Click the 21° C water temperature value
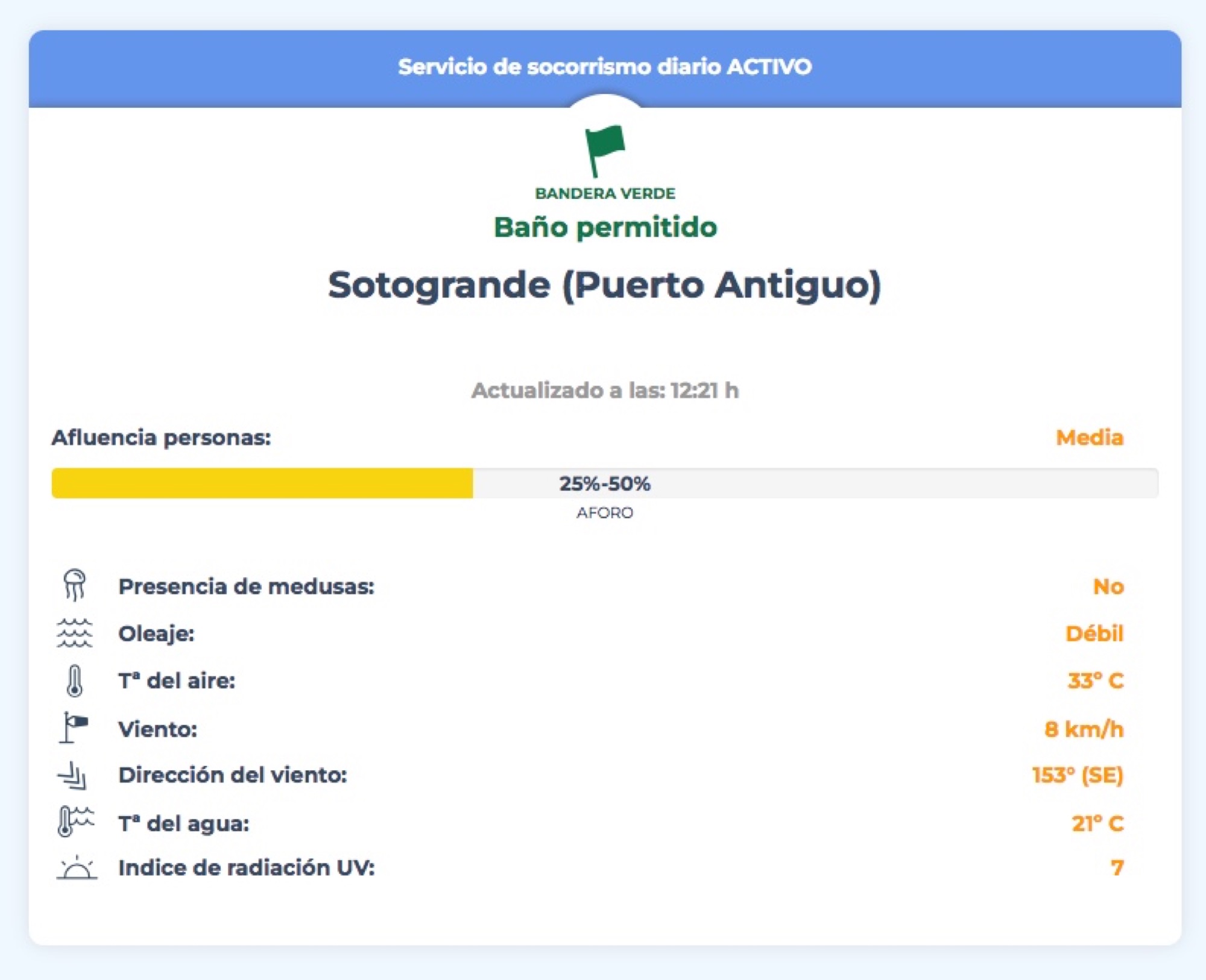This screenshot has width=1206, height=980. [x=1097, y=823]
